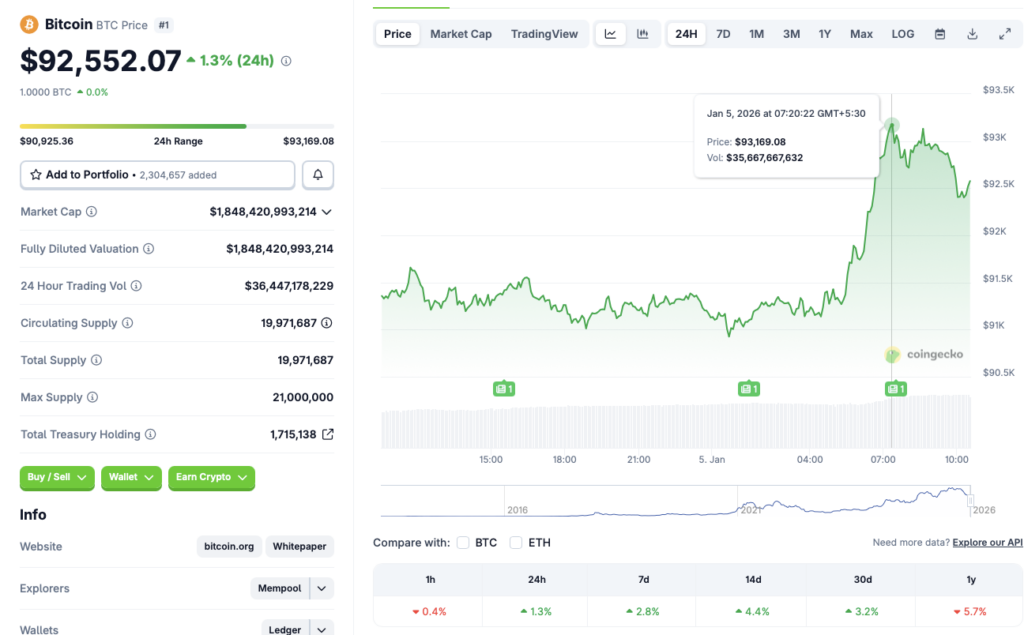
Task: Open the calendar date range picker
Action: pyautogui.click(x=939, y=33)
